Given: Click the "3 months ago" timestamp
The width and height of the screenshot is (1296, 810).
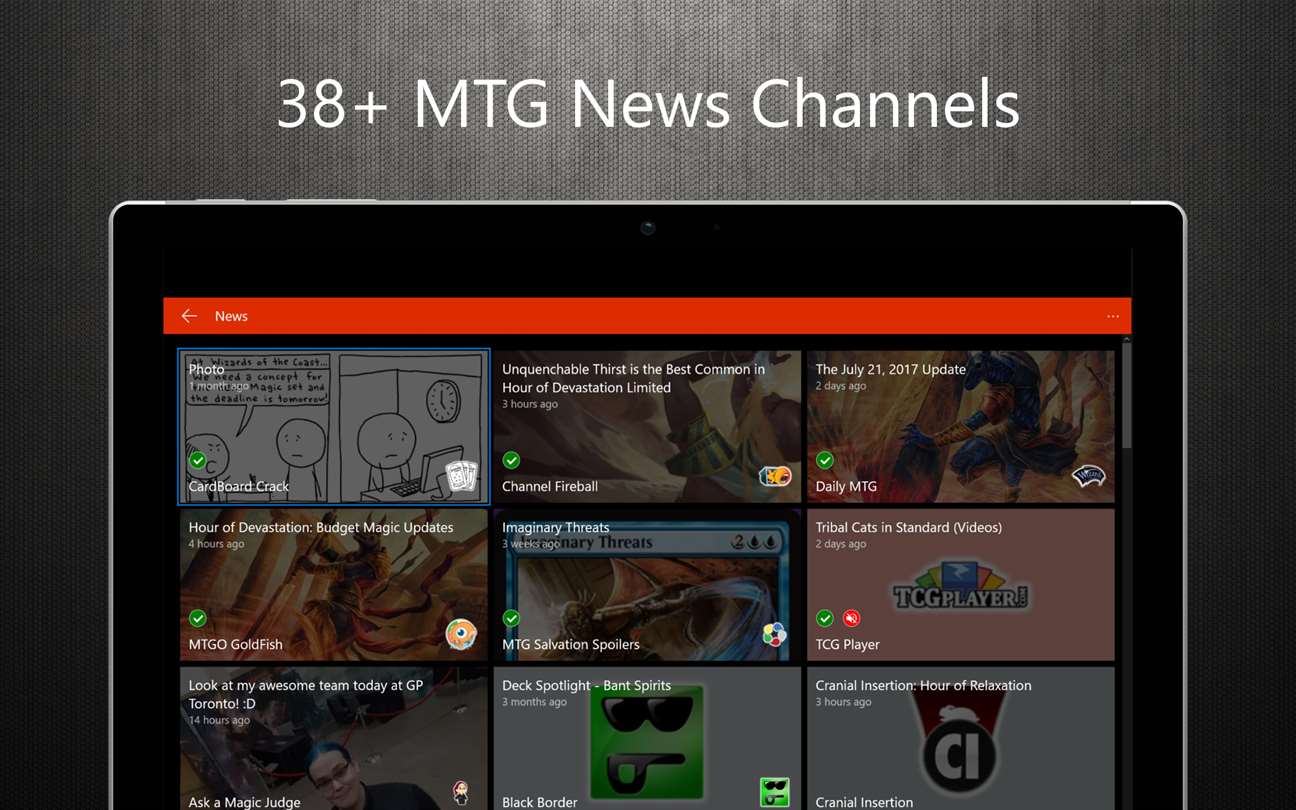Looking at the screenshot, I should click(x=534, y=702).
